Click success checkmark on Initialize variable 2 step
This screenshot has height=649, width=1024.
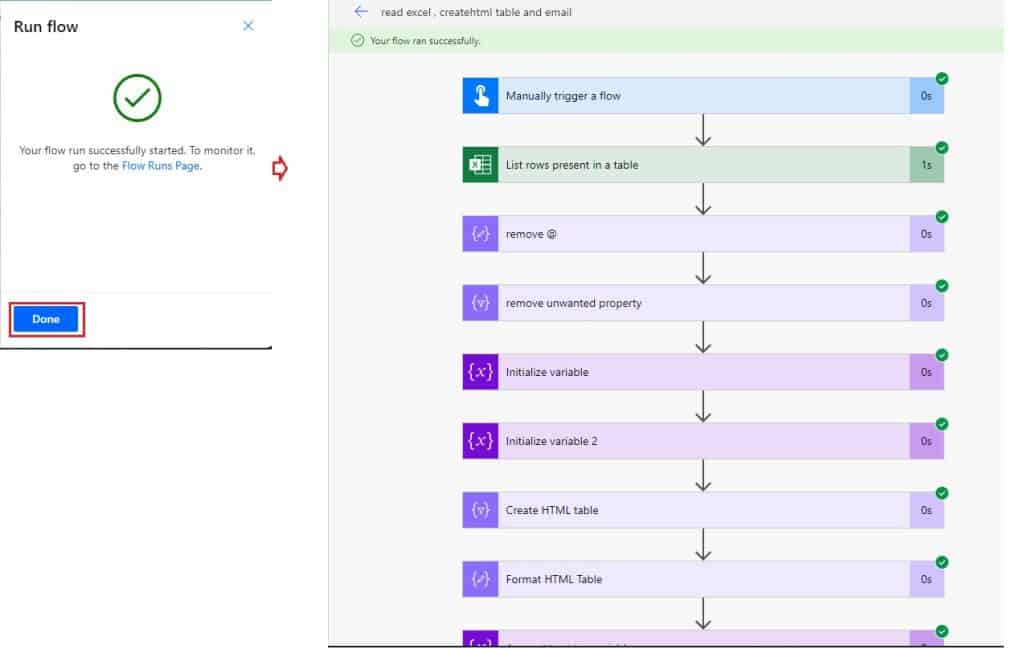pyautogui.click(x=942, y=424)
